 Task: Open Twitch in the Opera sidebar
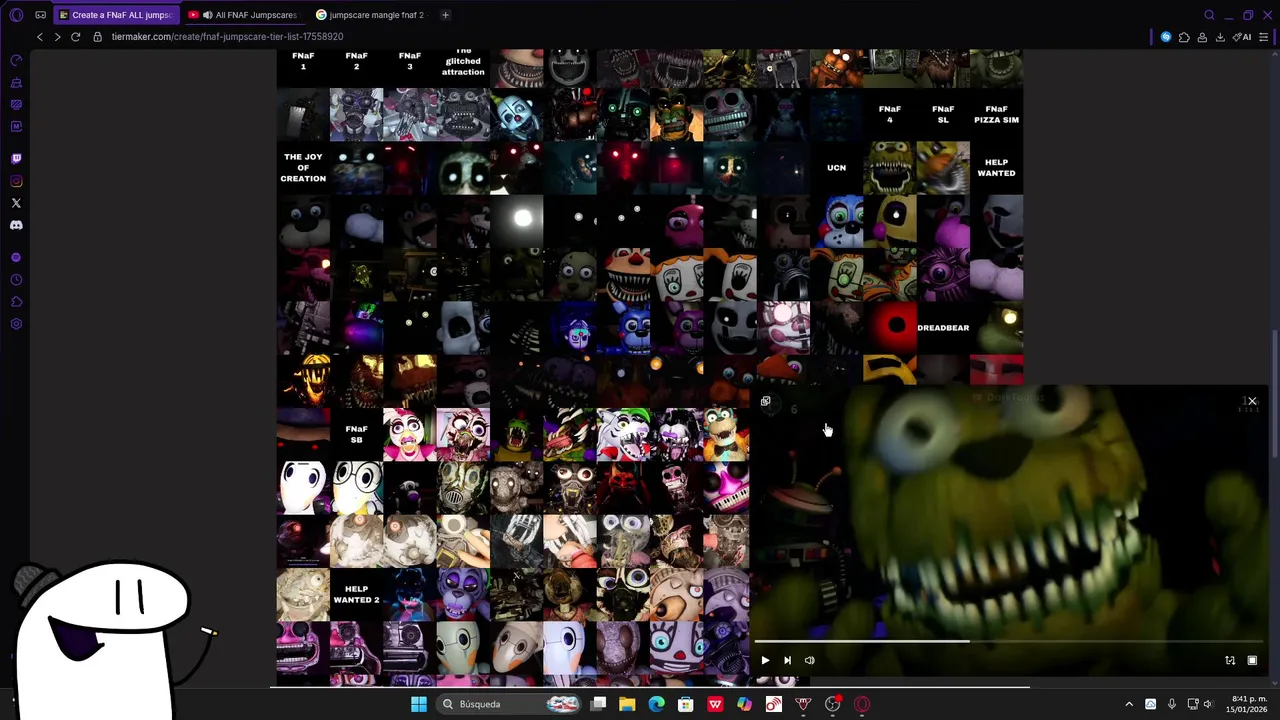coord(16,158)
